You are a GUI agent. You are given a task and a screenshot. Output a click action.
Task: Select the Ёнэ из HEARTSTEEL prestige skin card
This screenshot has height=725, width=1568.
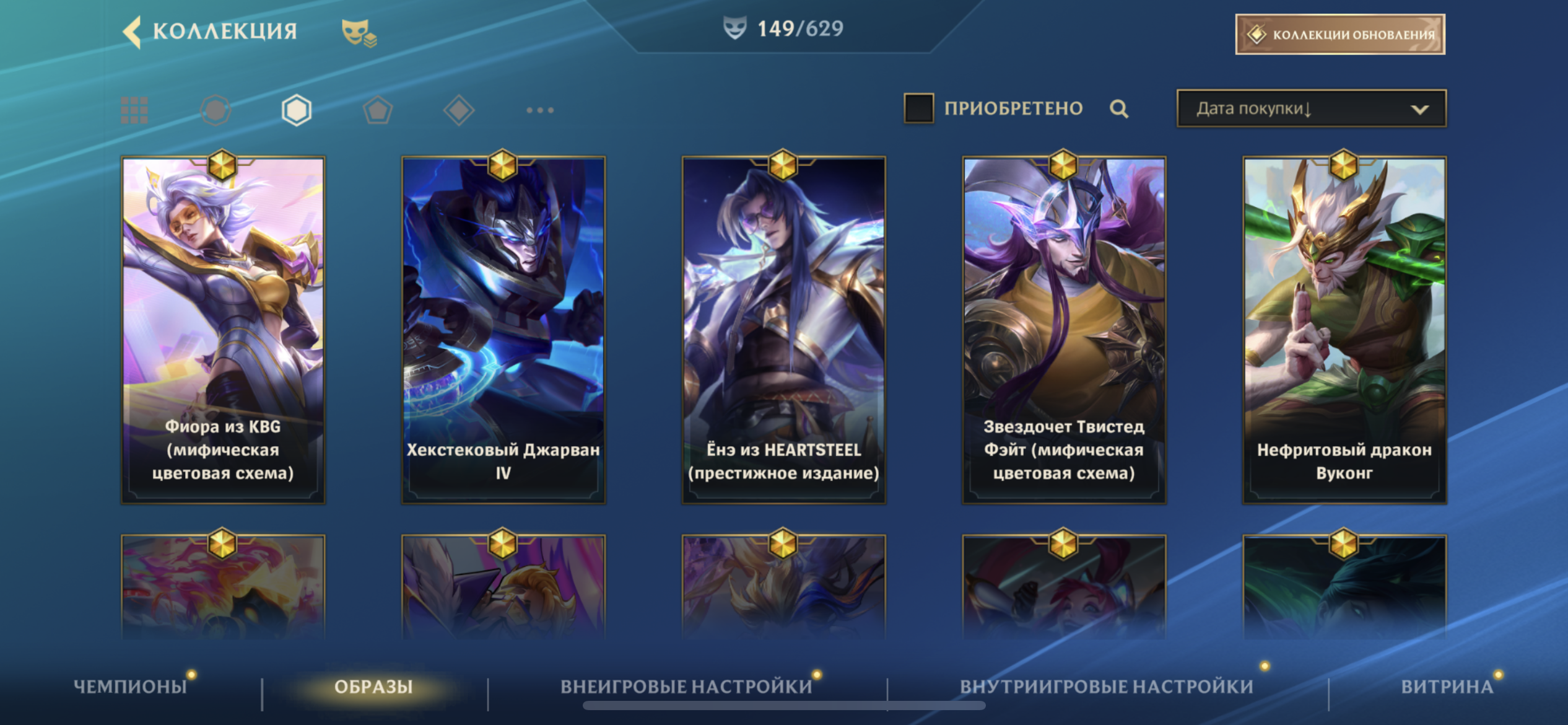(783, 329)
